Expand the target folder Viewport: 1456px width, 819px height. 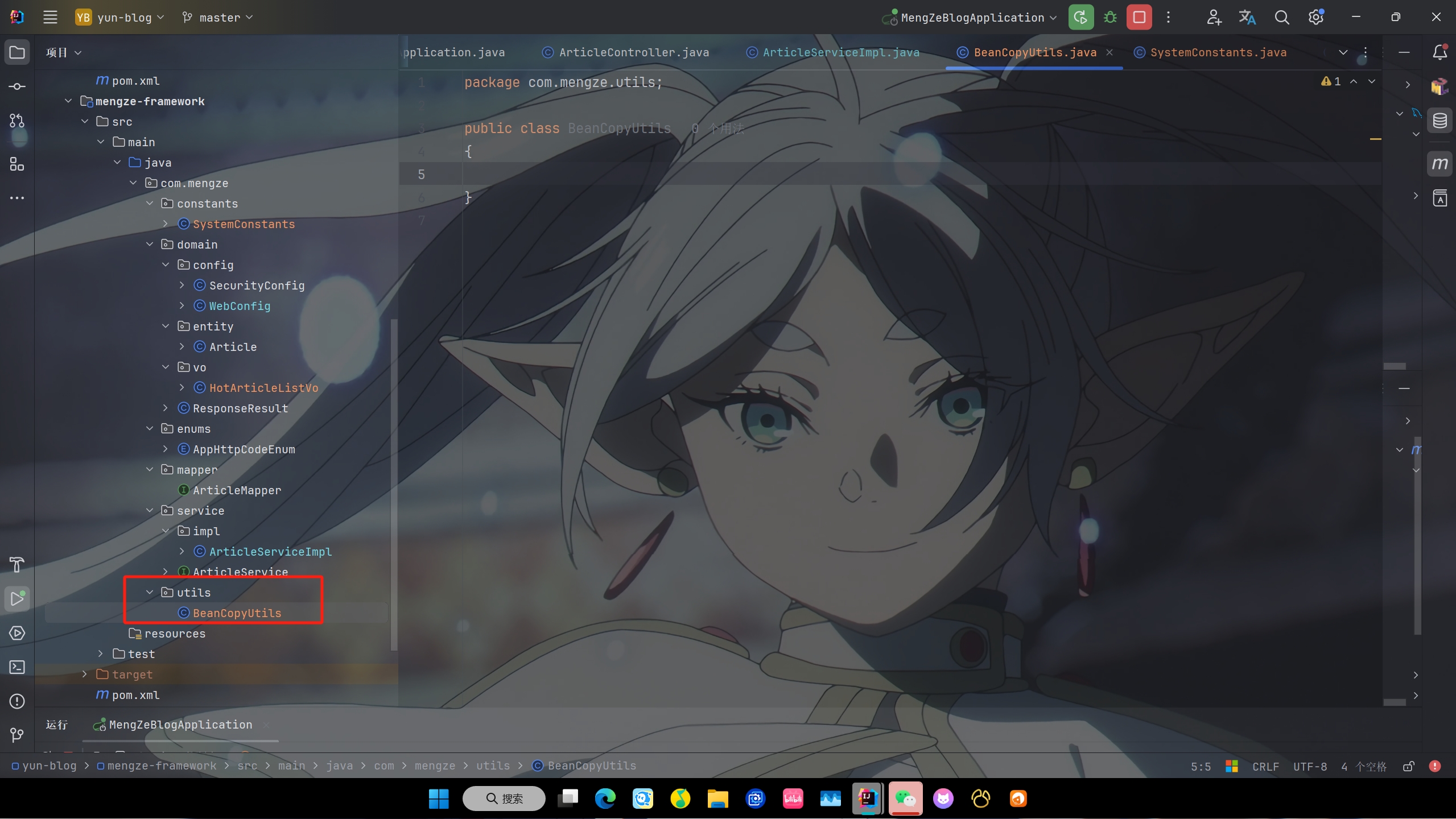(85, 674)
